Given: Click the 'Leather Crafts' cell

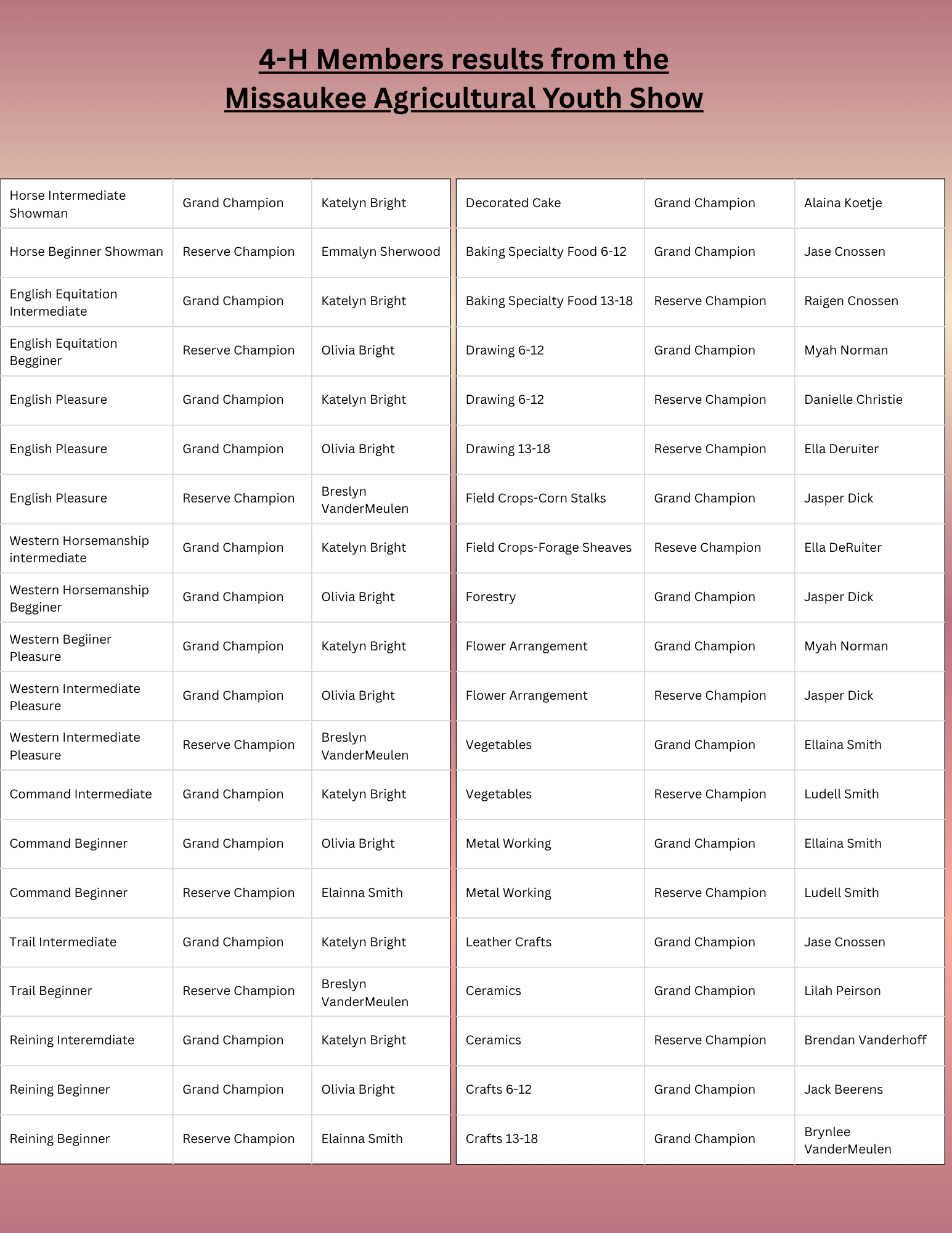Looking at the screenshot, I should pos(550,943).
